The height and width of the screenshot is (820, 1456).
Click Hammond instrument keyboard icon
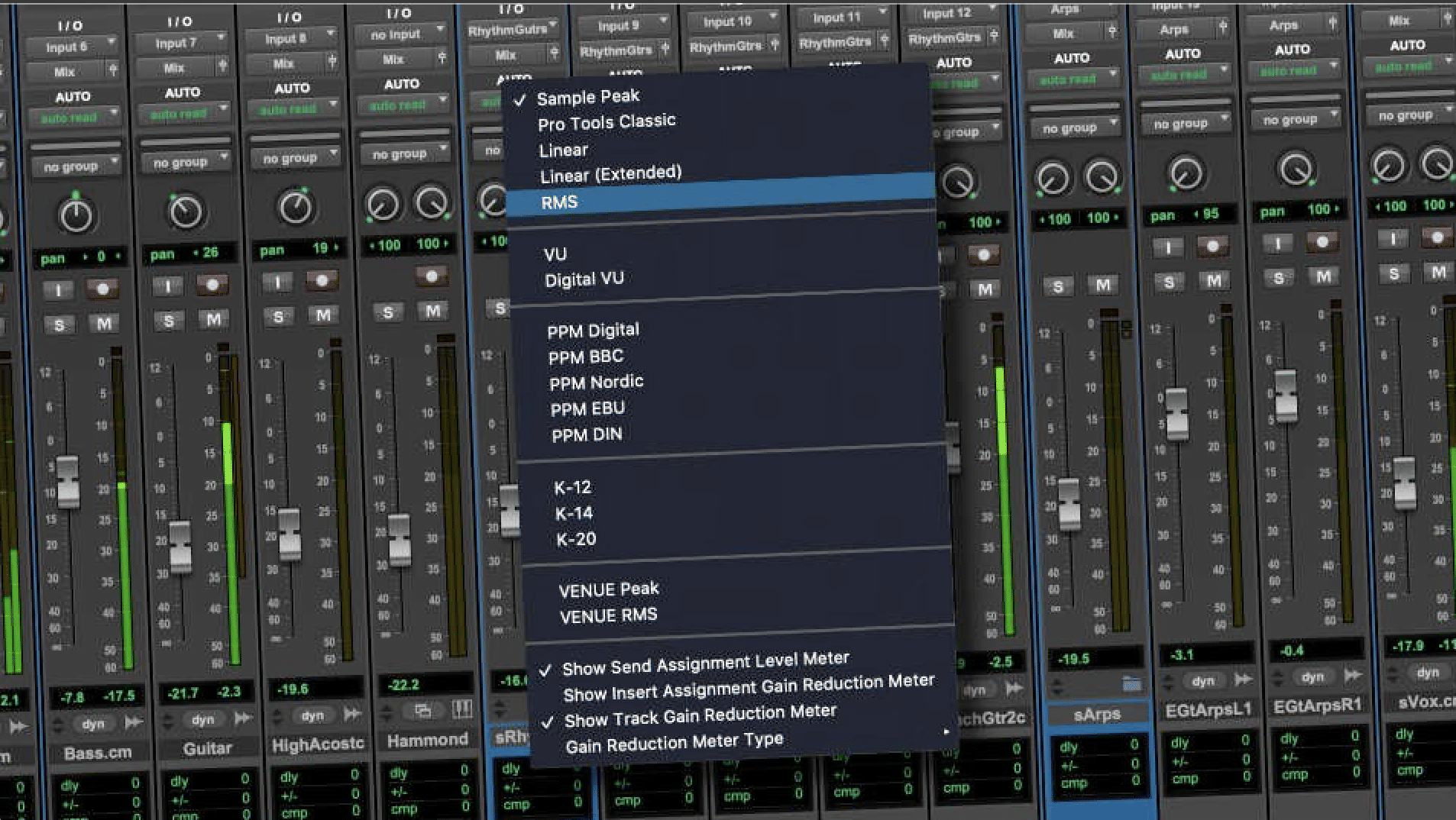pyautogui.click(x=461, y=709)
